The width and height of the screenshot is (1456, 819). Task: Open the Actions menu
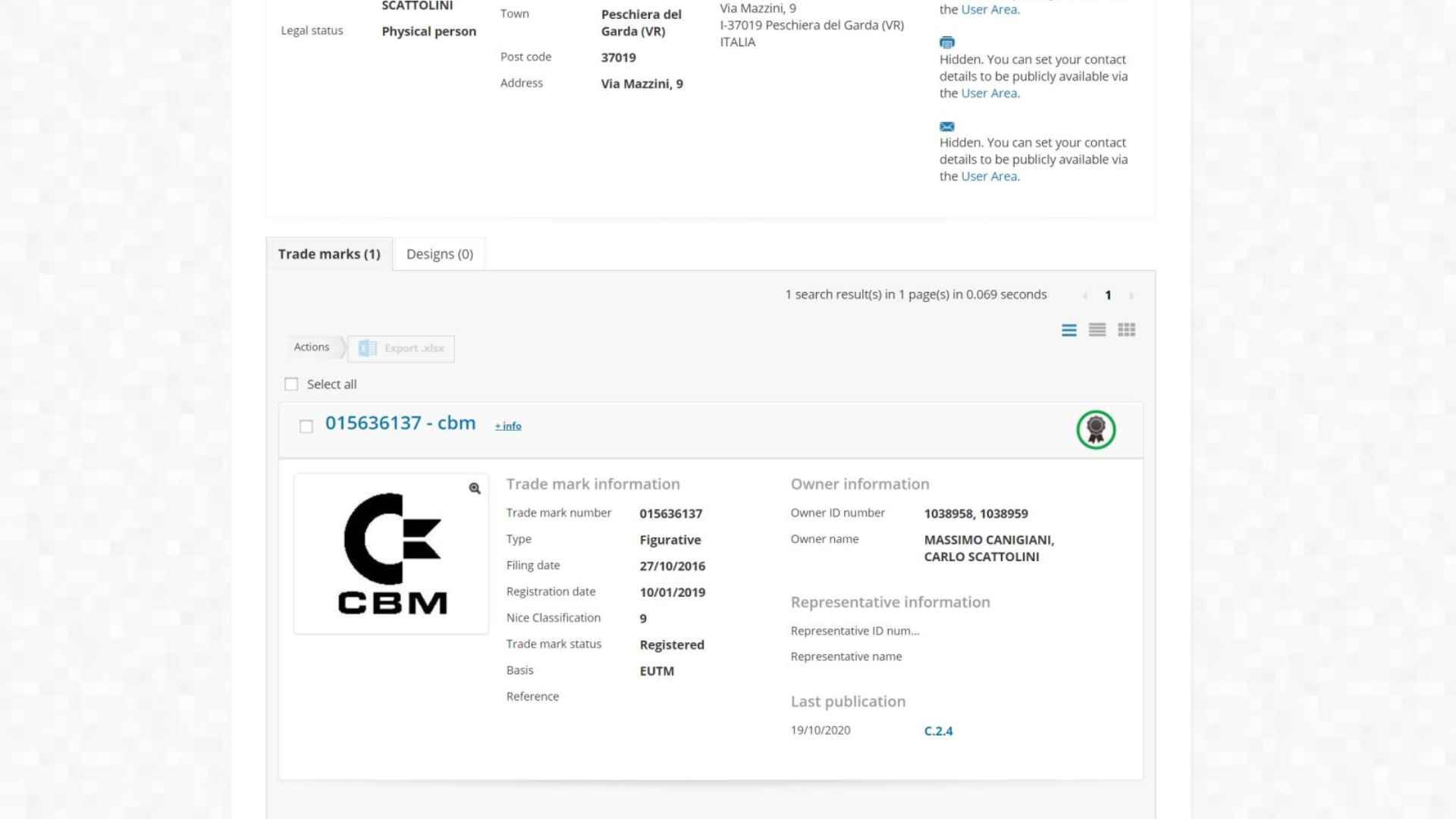tap(312, 347)
